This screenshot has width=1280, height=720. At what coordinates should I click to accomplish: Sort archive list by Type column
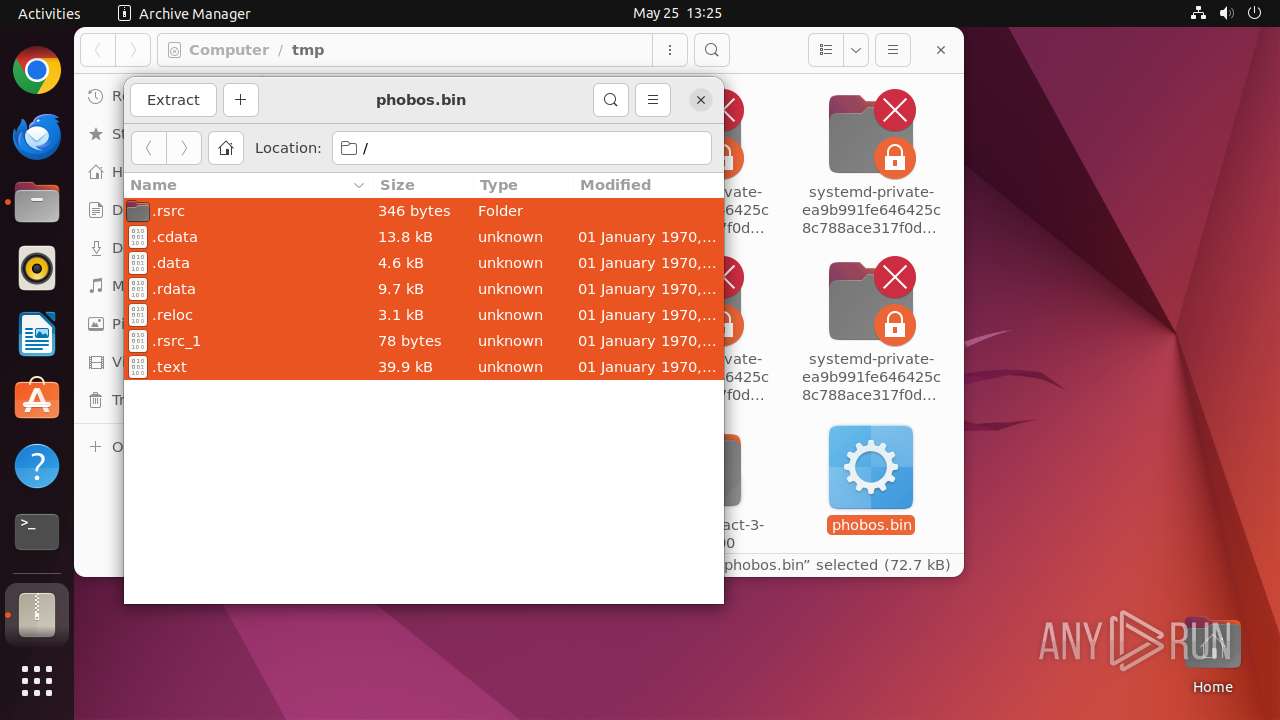[x=523, y=185]
